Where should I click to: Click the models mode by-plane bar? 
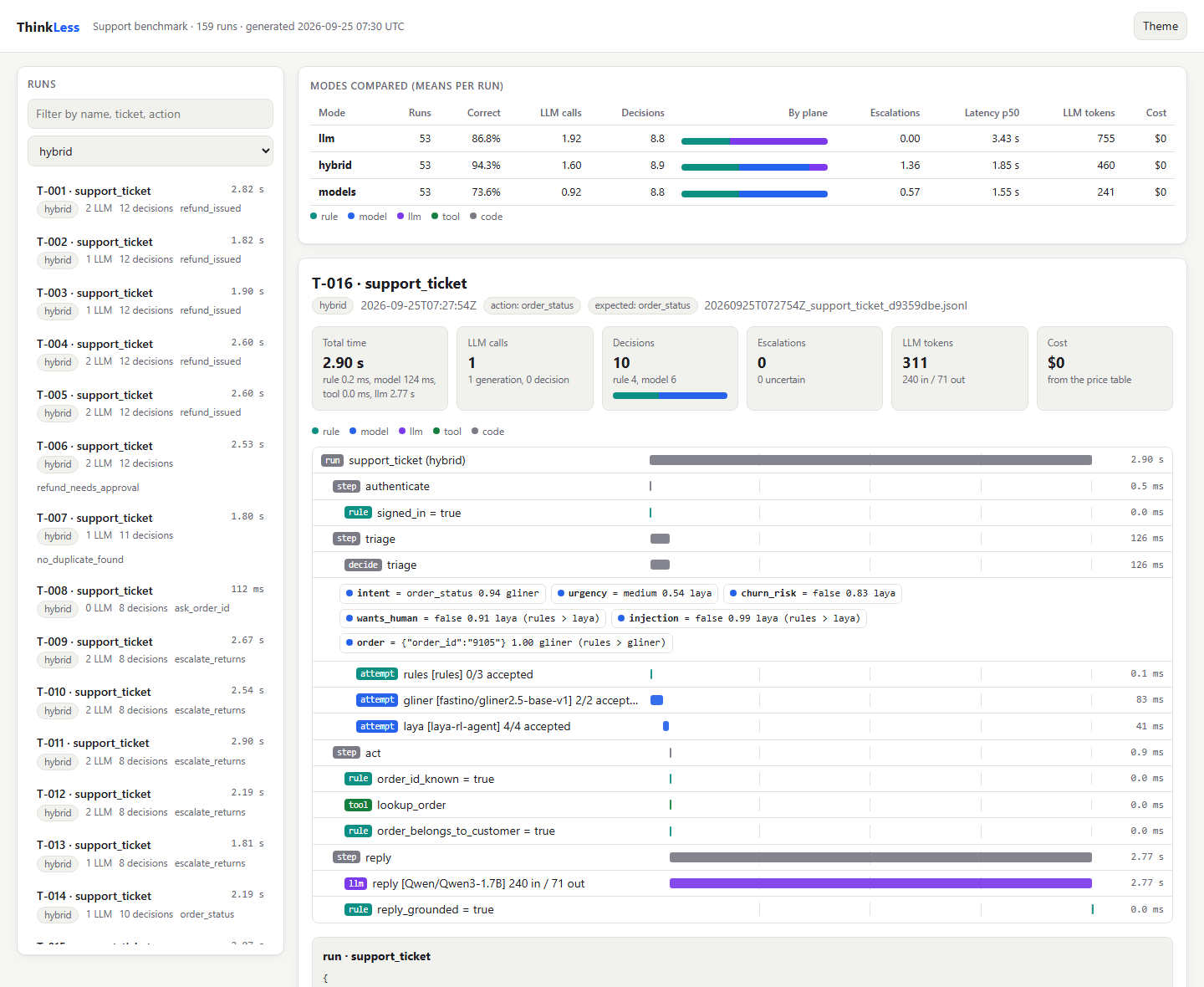tap(754, 194)
